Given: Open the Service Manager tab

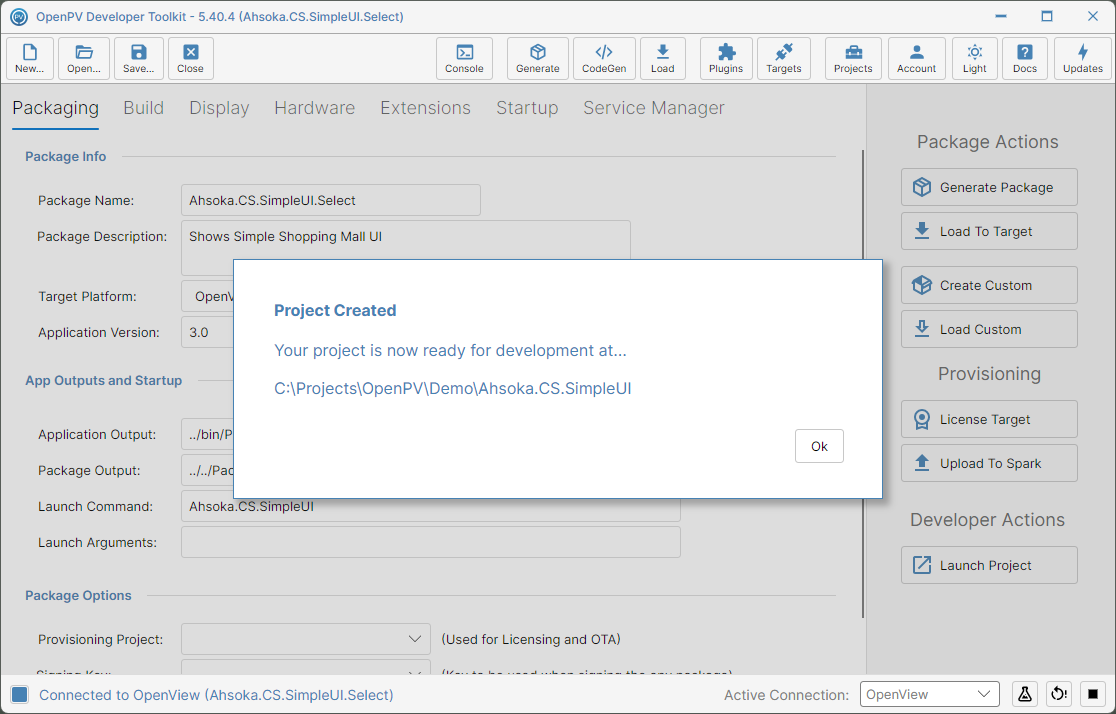Looking at the screenshot, I should (x=654, y=108).
